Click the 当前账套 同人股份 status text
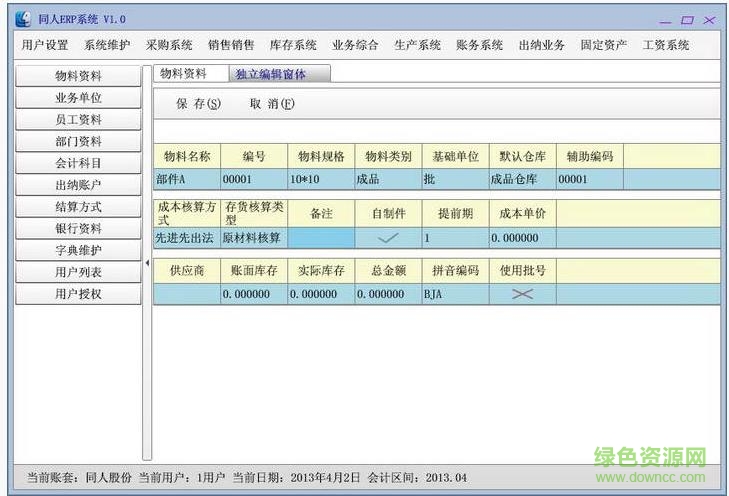729x496 pixels. click(x=79, y=477)
